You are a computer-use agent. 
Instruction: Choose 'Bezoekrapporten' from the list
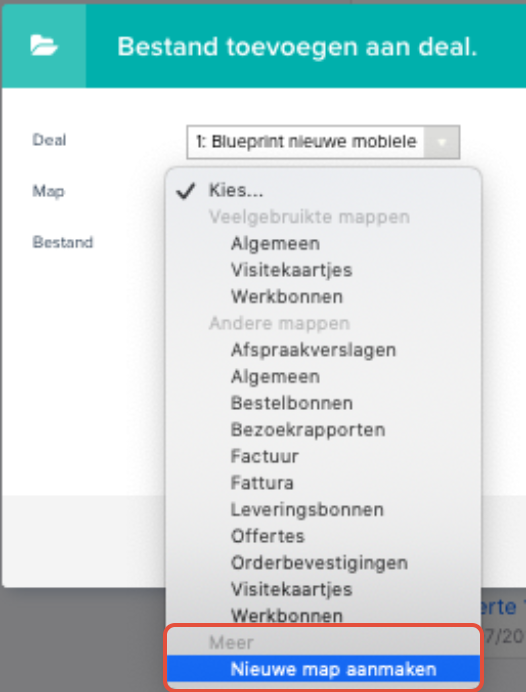point(323,429)
